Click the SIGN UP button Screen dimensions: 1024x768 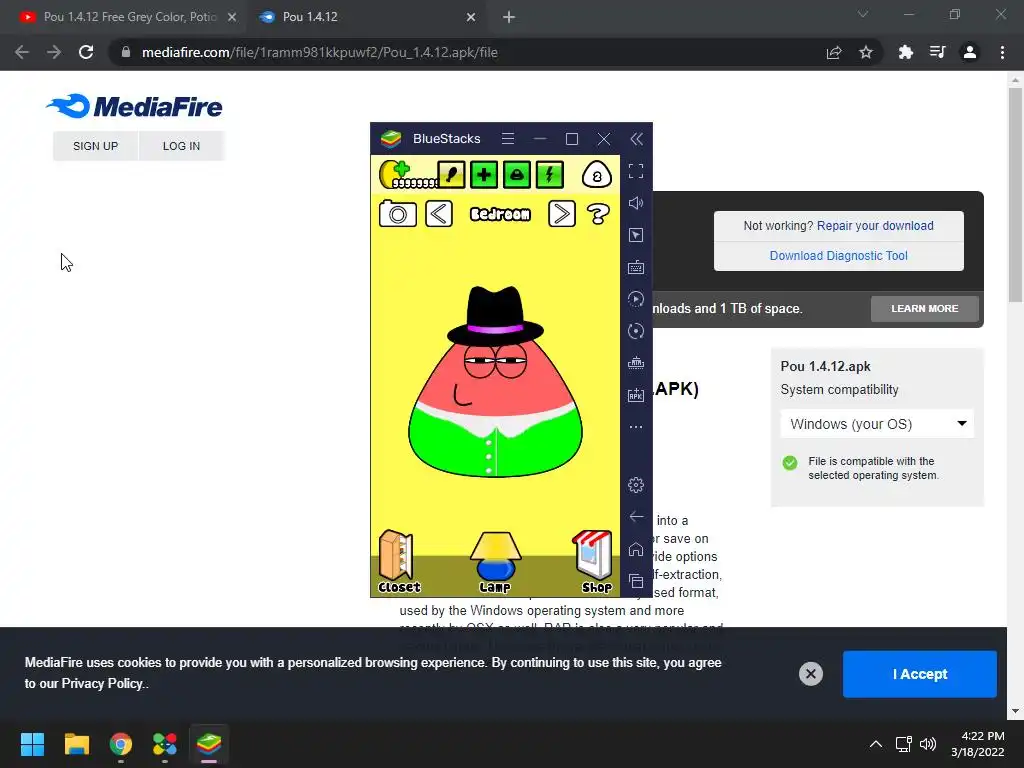[95, 146]
